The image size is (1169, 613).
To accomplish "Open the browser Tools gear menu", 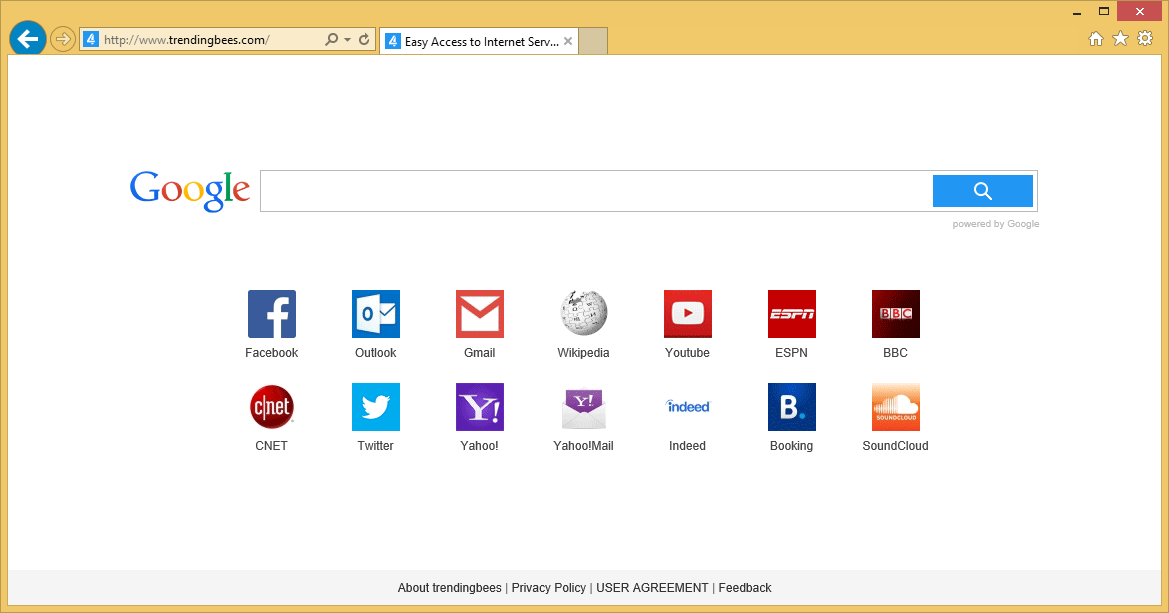I will tap(1145, 39).
